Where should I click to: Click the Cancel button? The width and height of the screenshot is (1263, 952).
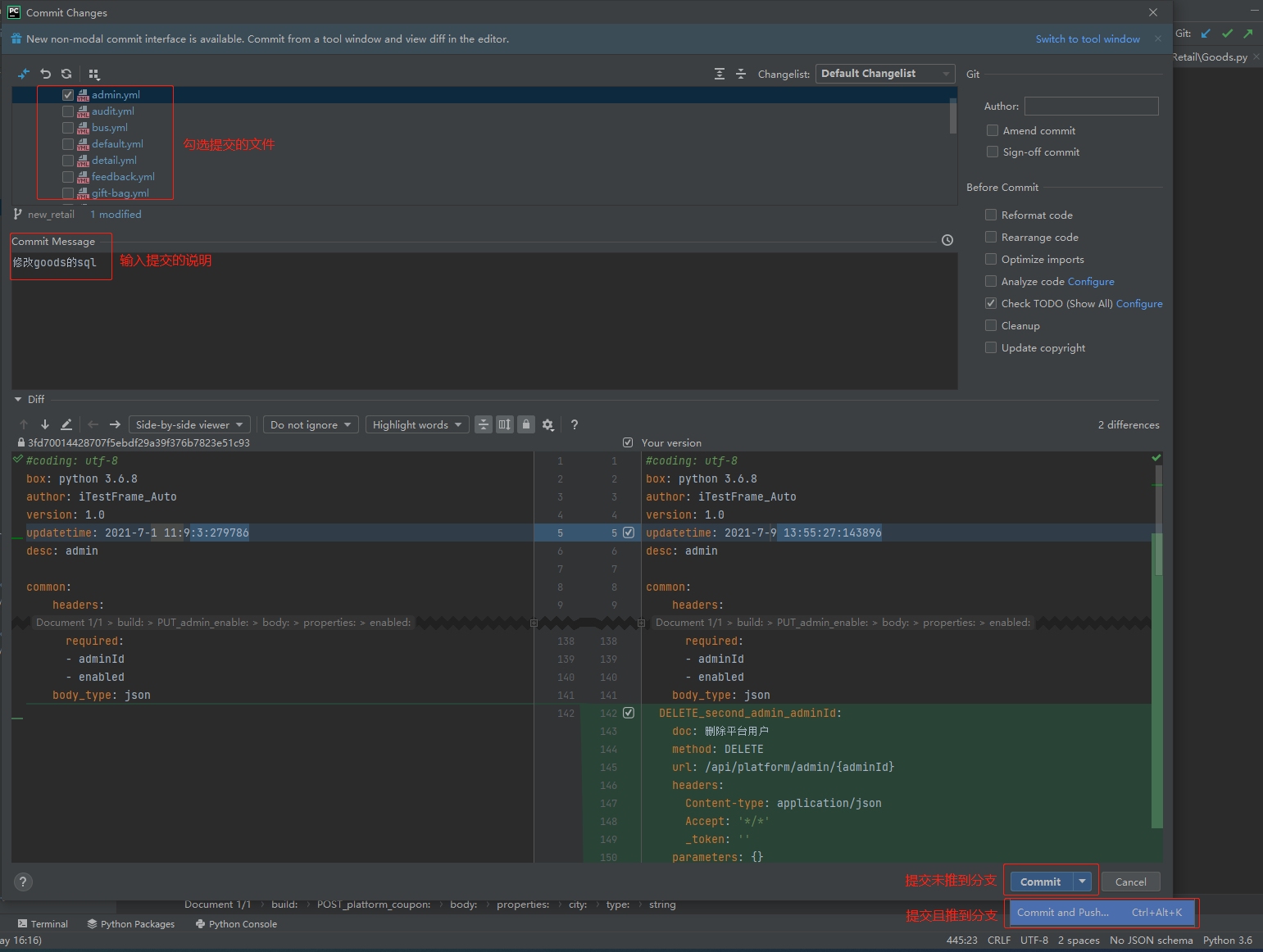(x=1130, y=882)
